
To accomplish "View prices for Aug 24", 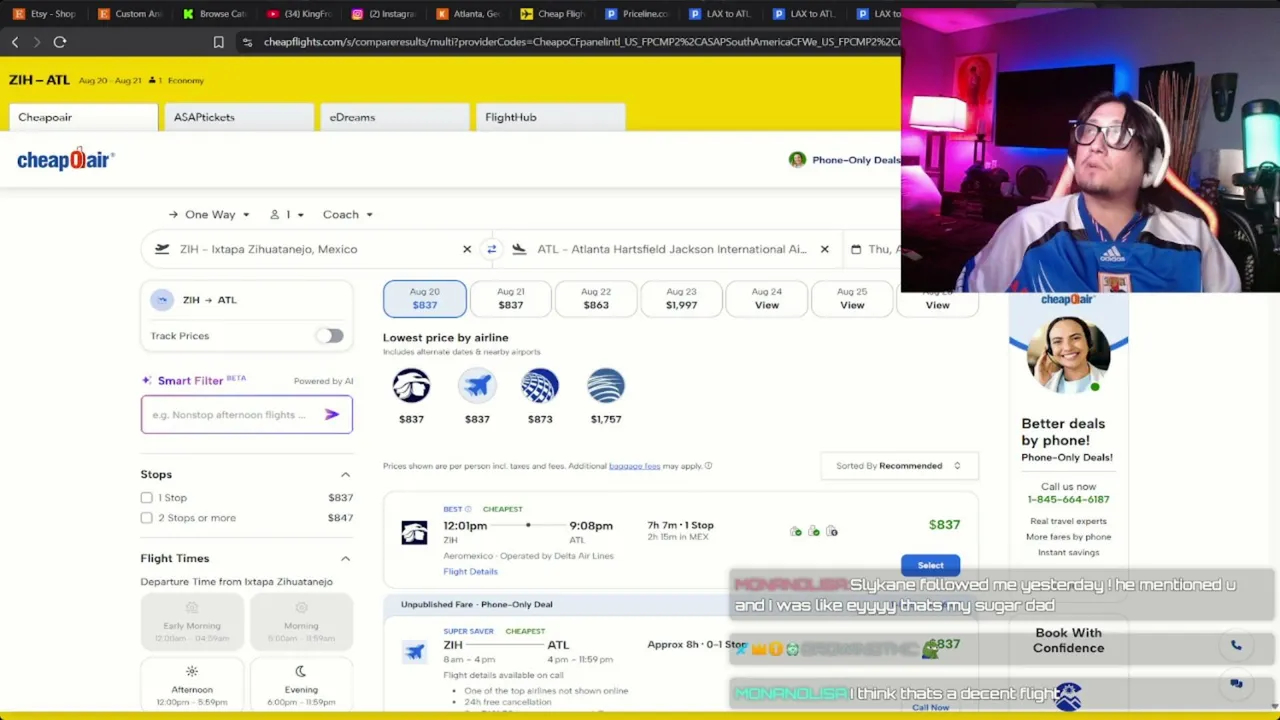I will click(767, 298).
